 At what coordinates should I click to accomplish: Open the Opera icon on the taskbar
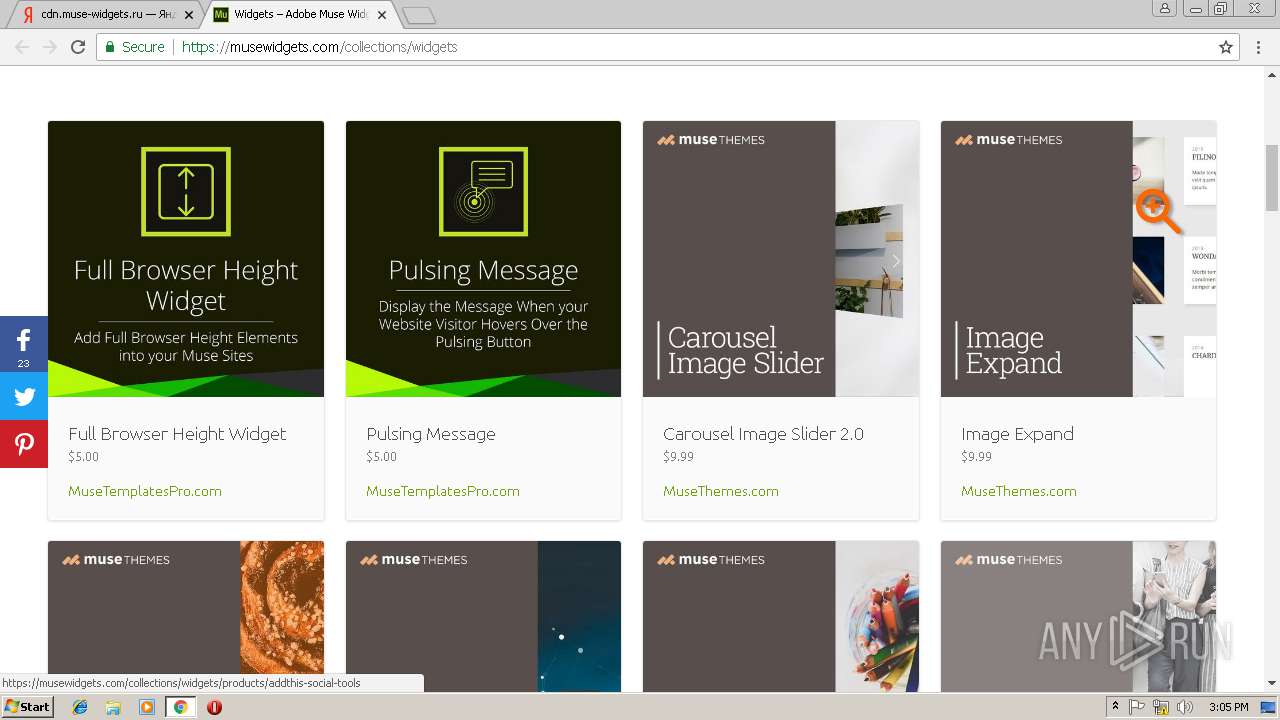tap(214, 707)
